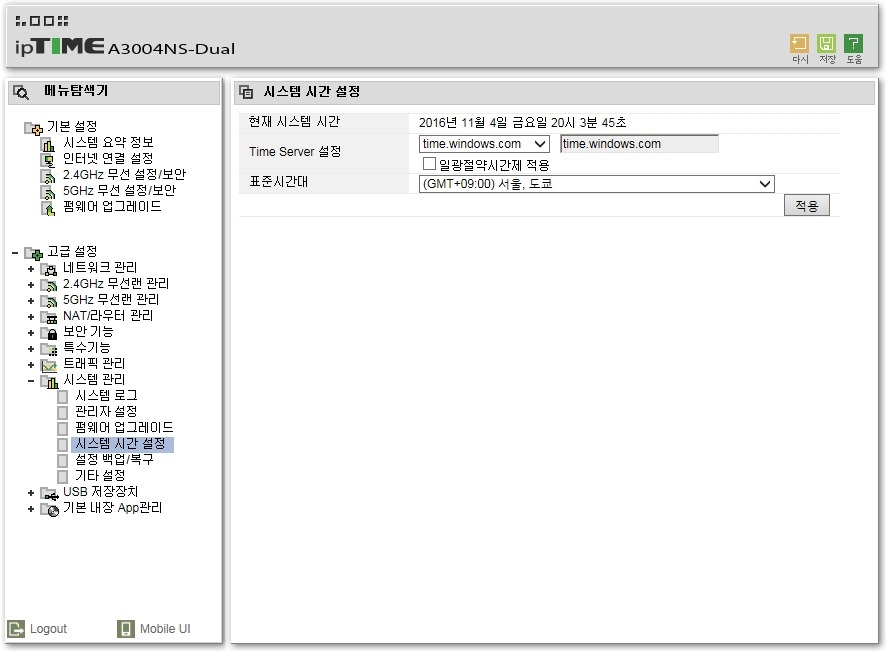Click the 트래픽 관리 chart icon

coord(49,365)
